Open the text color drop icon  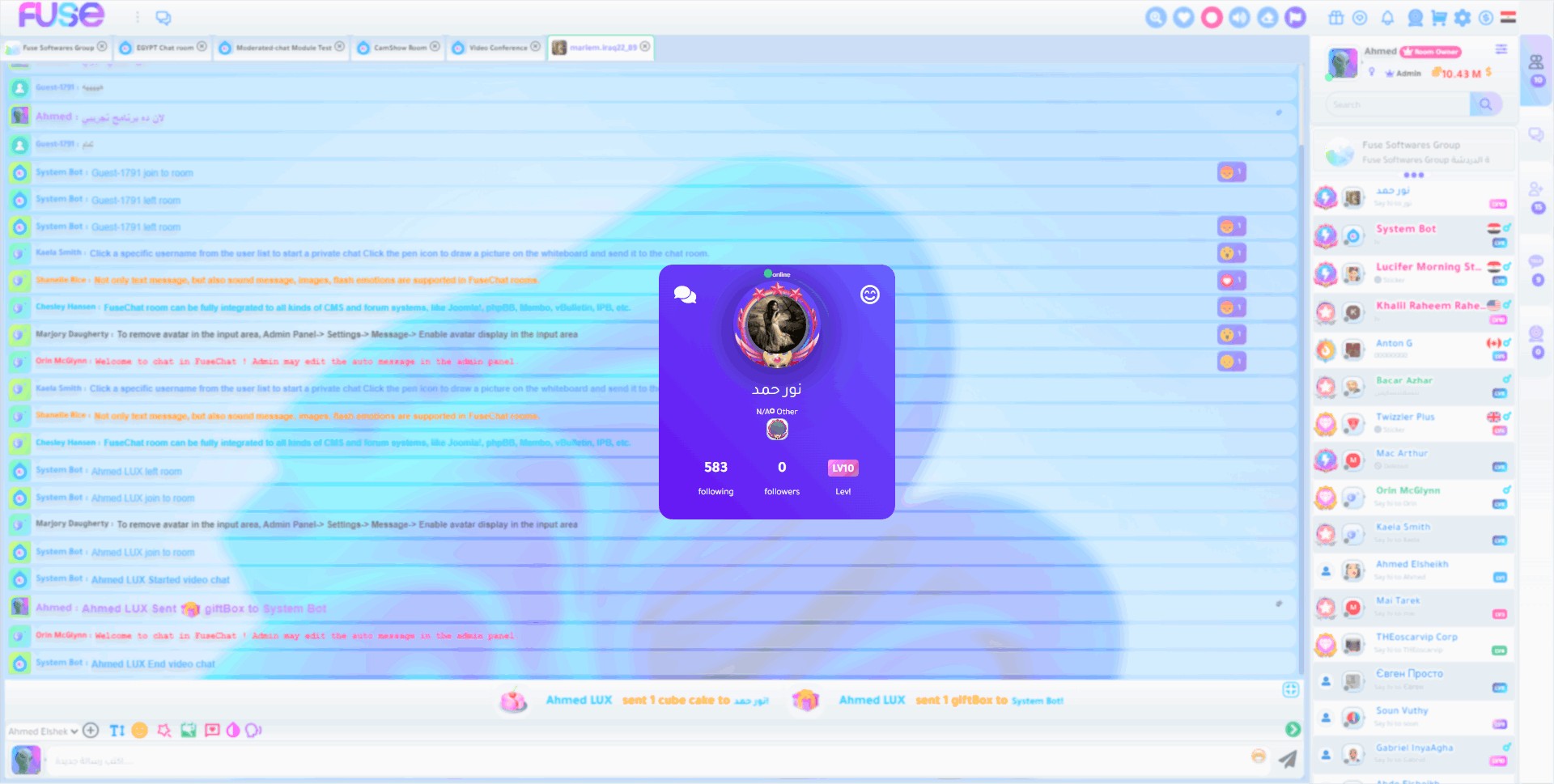pos(233,730)
